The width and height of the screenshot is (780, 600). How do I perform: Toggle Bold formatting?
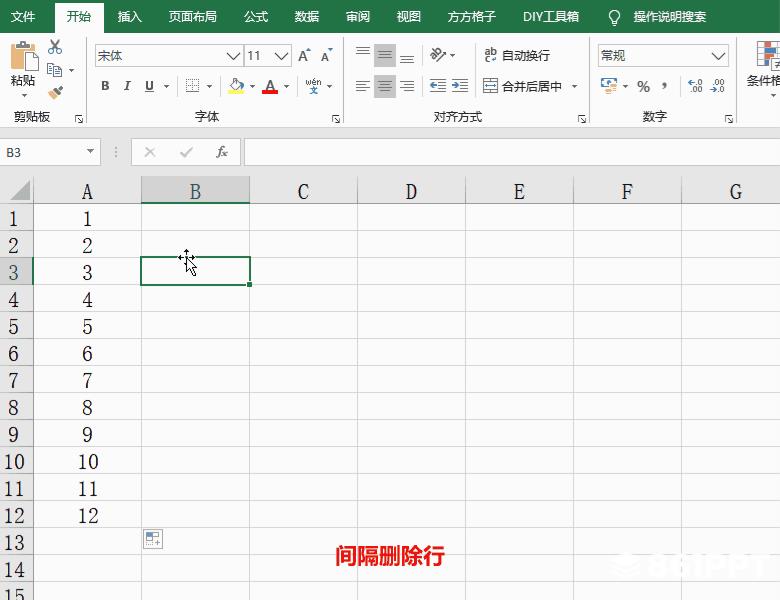coord(105,86)
